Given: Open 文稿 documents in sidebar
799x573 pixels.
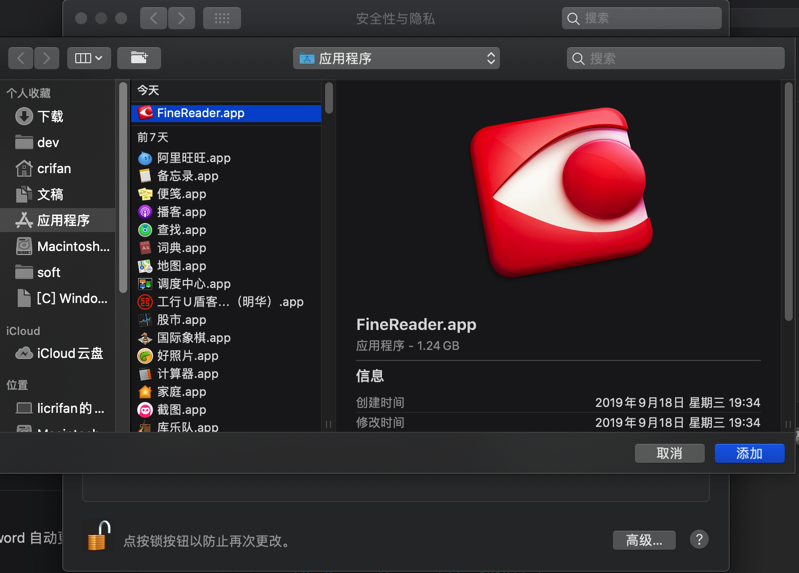Looking at the screenshot, I should (58, 194).
